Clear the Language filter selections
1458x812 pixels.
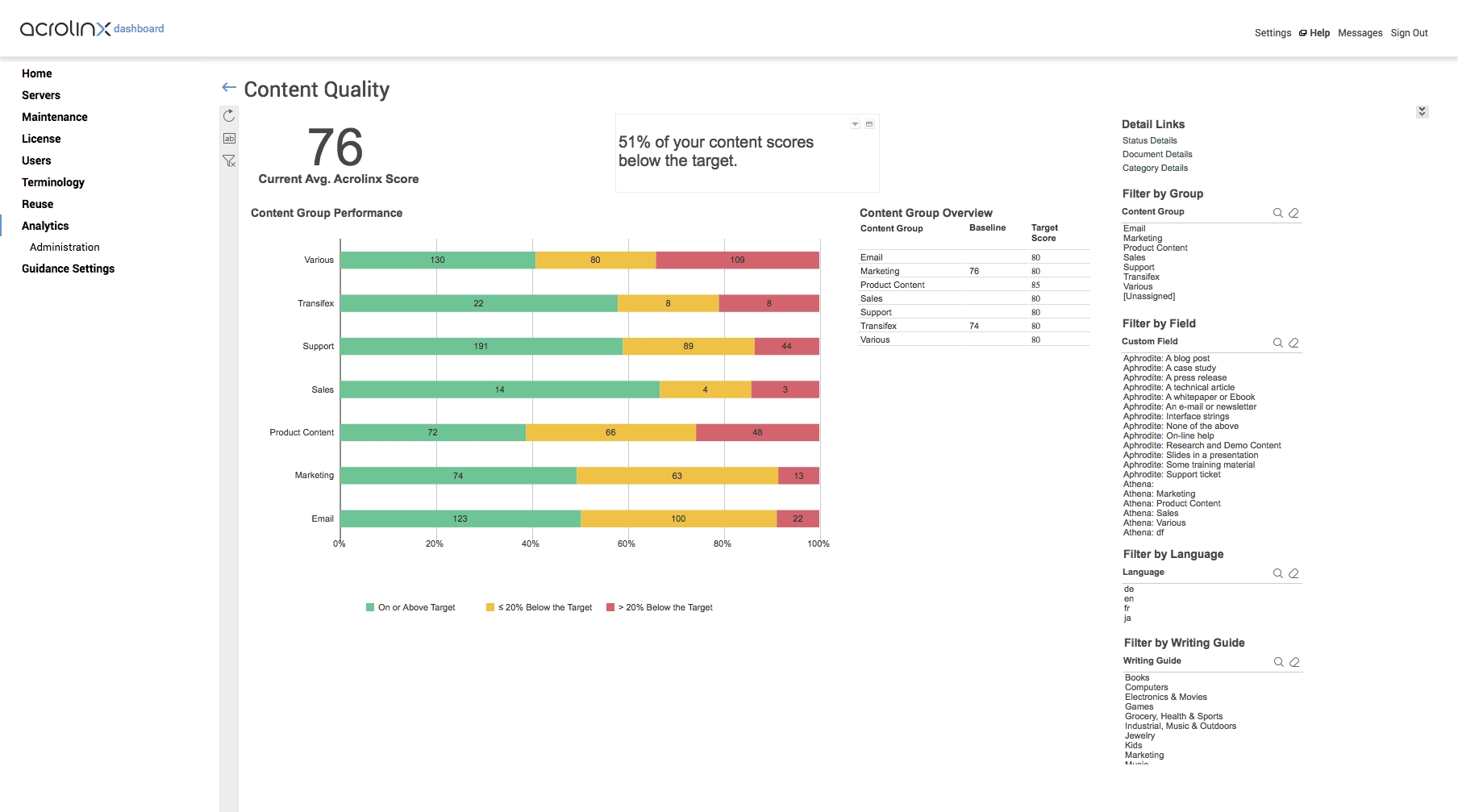coord(1293,573)
